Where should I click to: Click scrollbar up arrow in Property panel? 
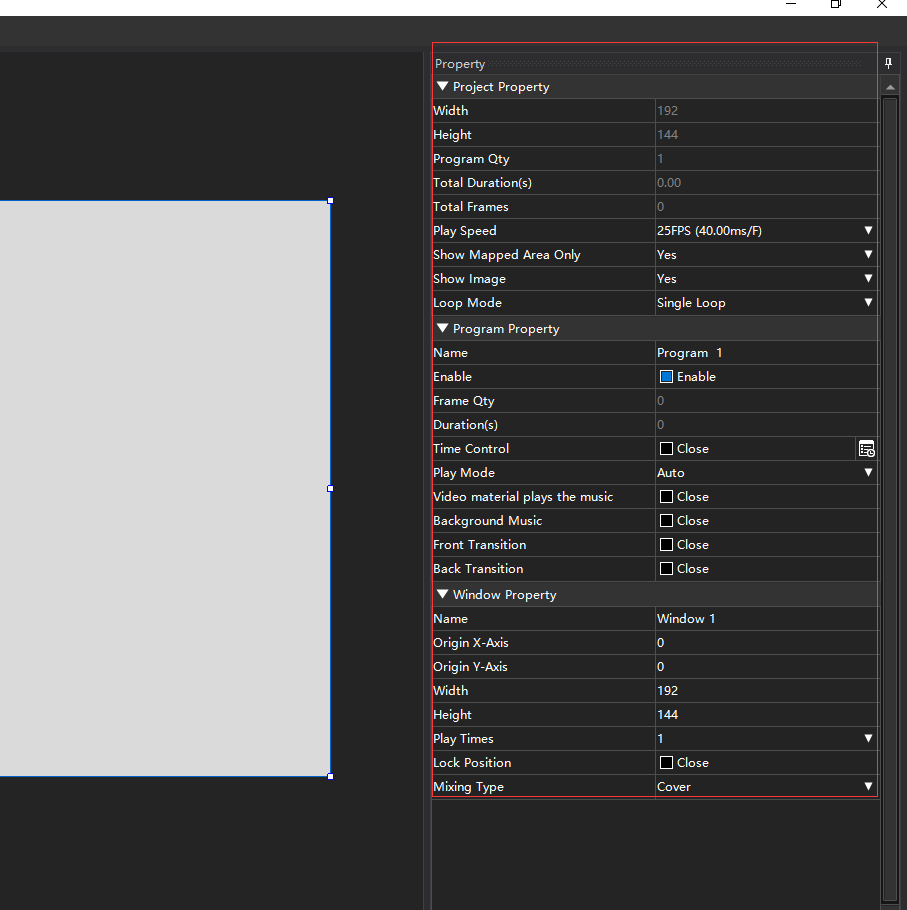coord(890,87)
